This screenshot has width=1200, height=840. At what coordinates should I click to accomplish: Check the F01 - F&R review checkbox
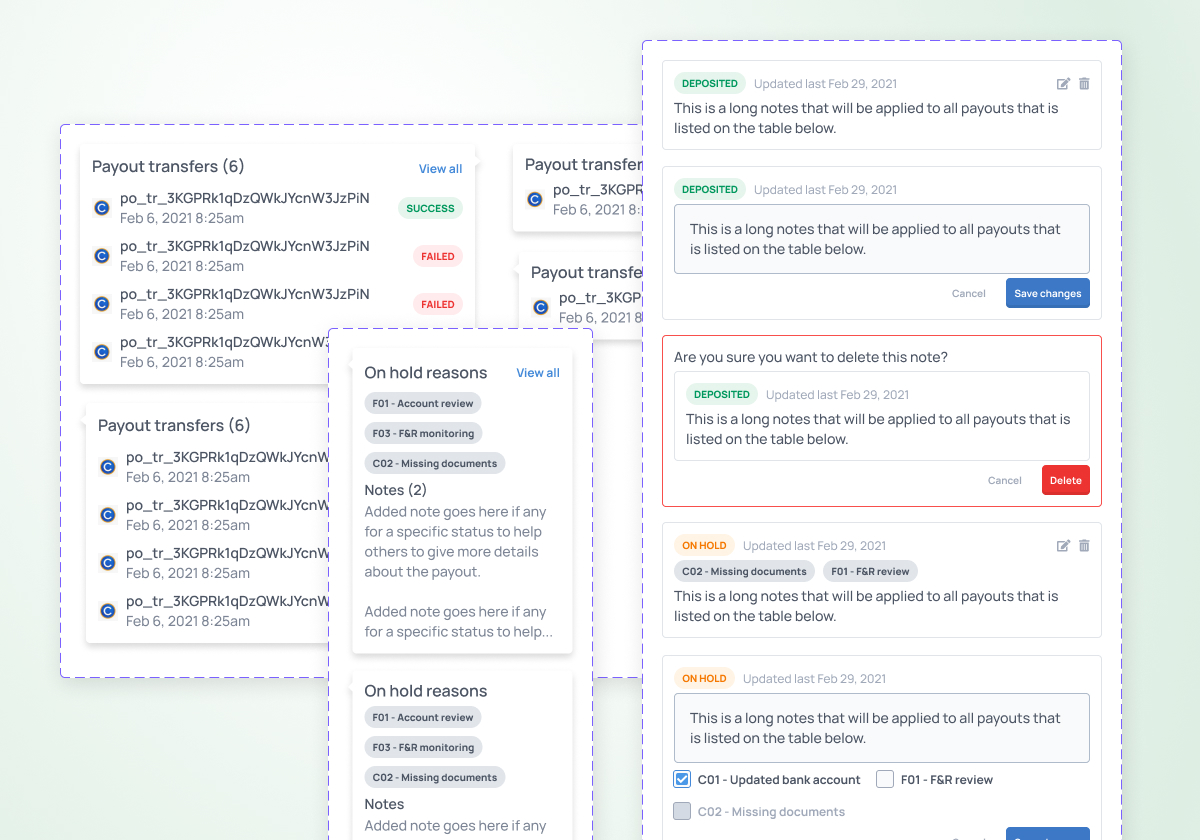(x=884, y=779)
